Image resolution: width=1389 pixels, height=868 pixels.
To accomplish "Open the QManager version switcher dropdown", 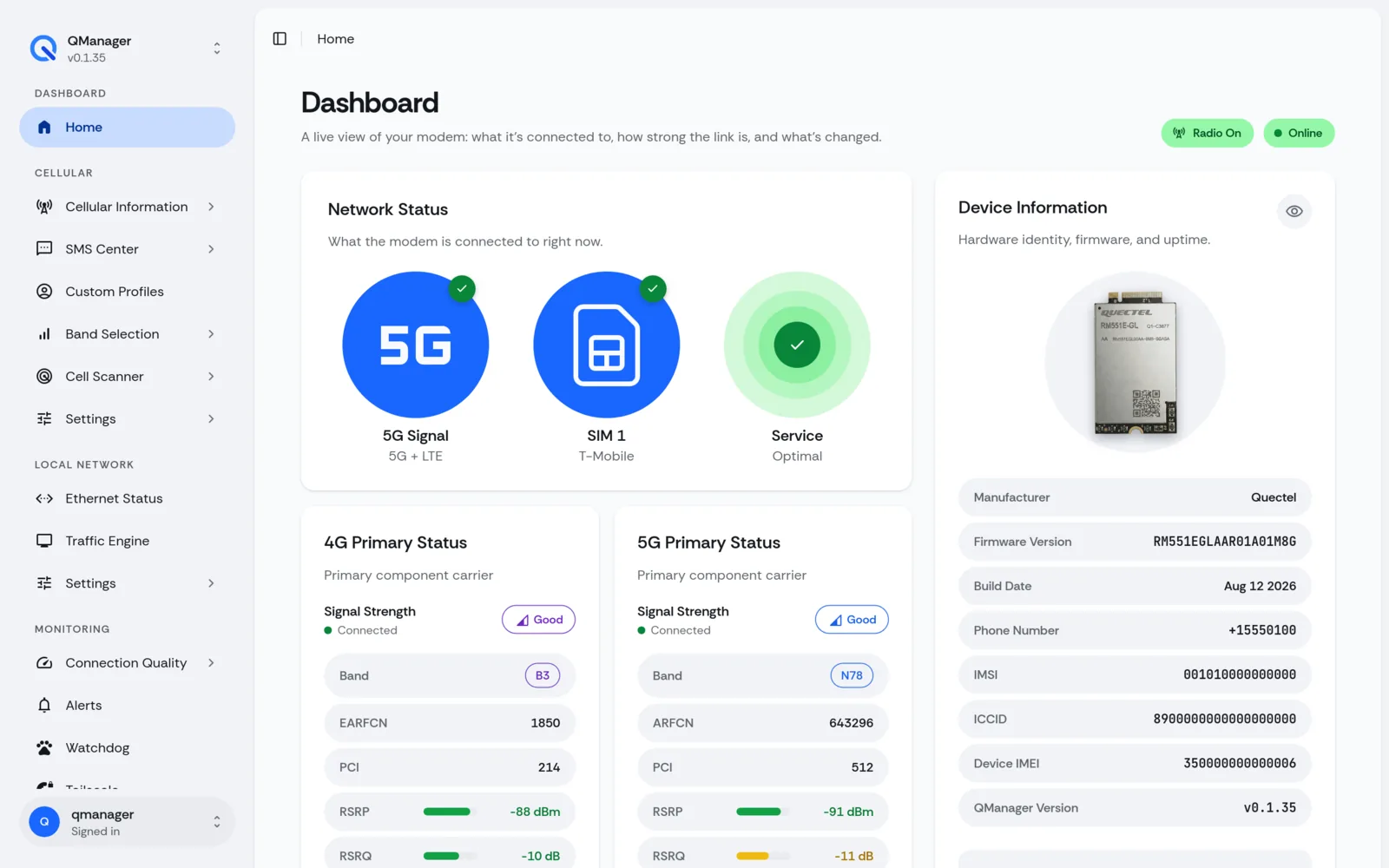I will click(217, 49).
